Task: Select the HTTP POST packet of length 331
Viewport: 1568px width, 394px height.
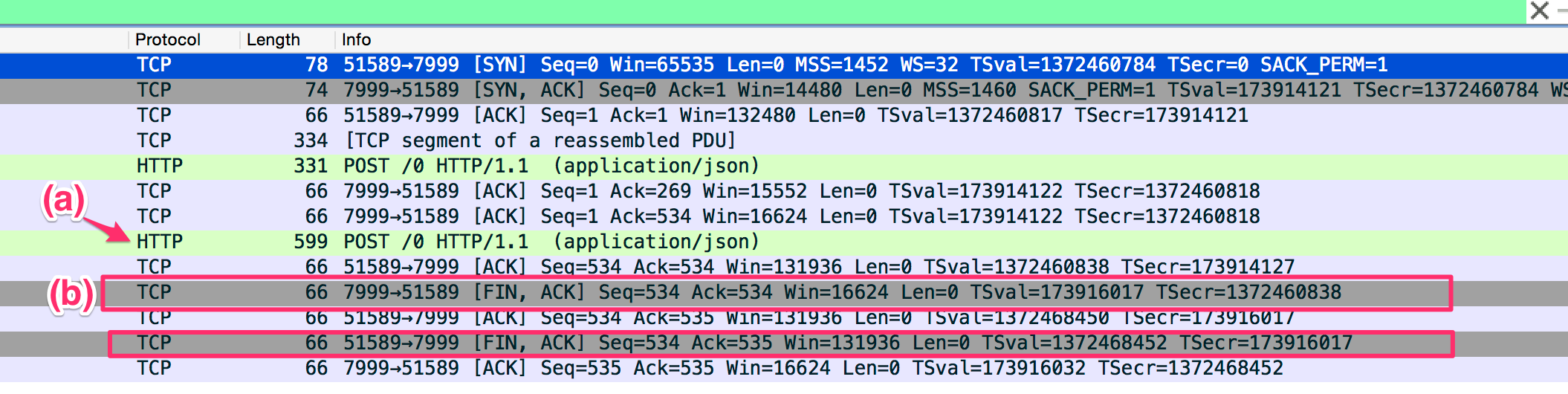Action: (784, 167)
